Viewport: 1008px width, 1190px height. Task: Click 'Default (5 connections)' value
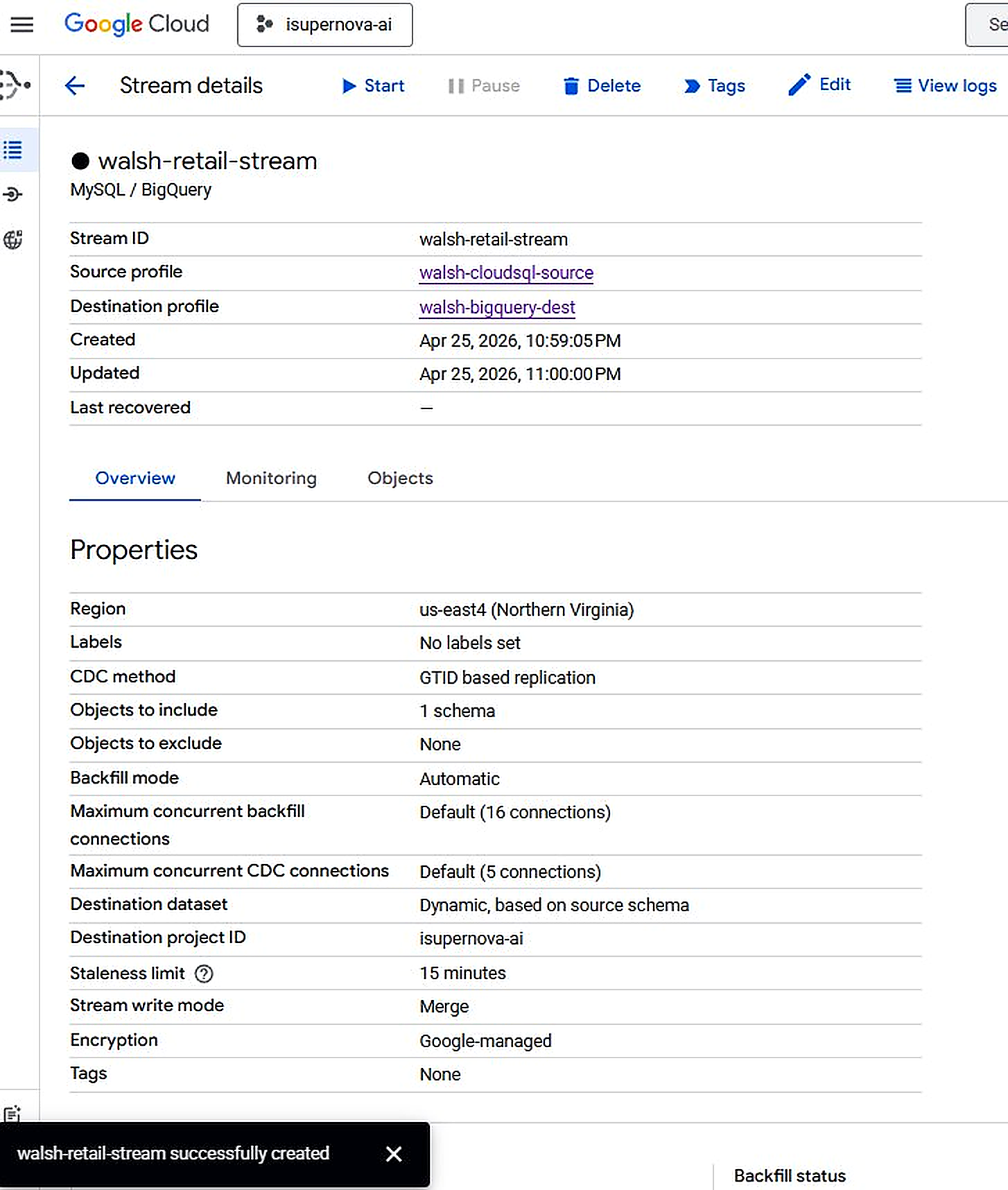(x=510, y=872)
